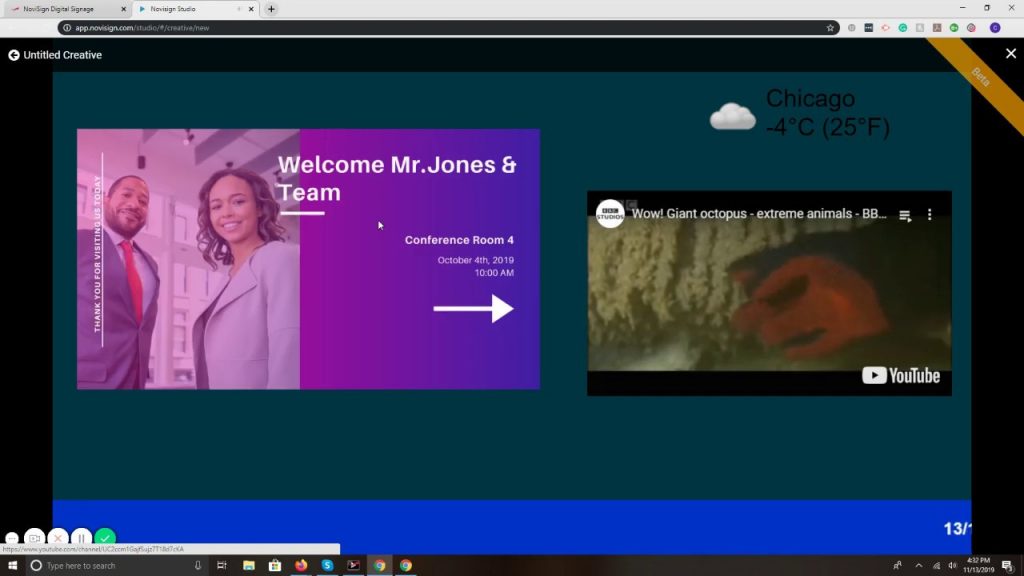
Task: Open the Chrome profile avatar
Action: (995, 28)
